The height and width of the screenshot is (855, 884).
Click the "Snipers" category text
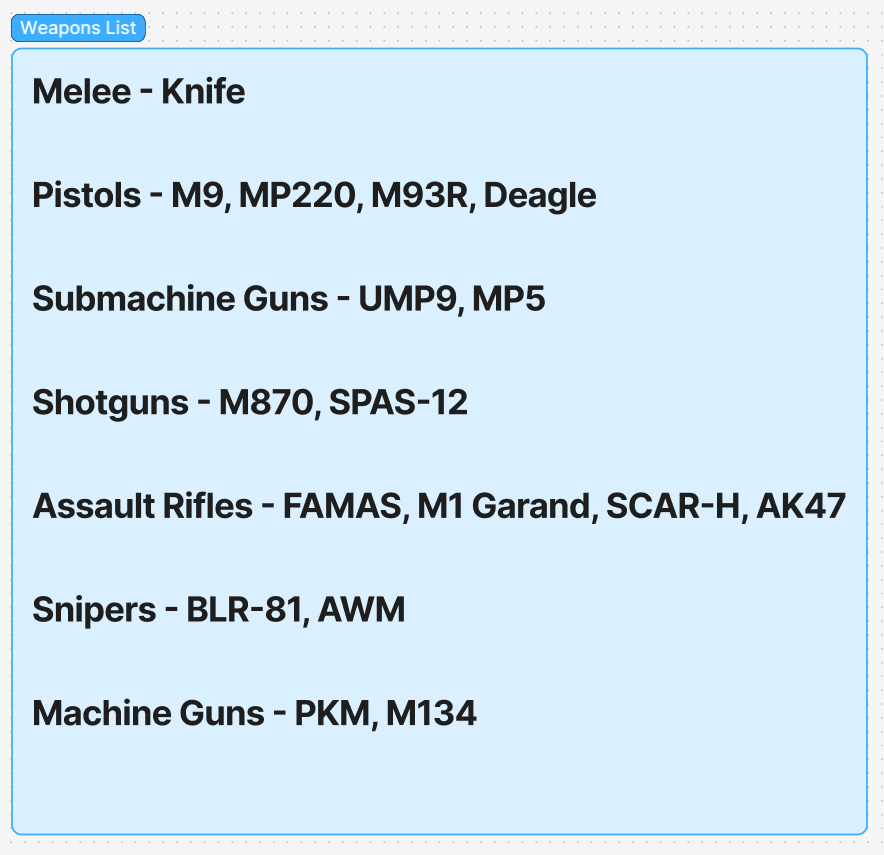[96, 609]
